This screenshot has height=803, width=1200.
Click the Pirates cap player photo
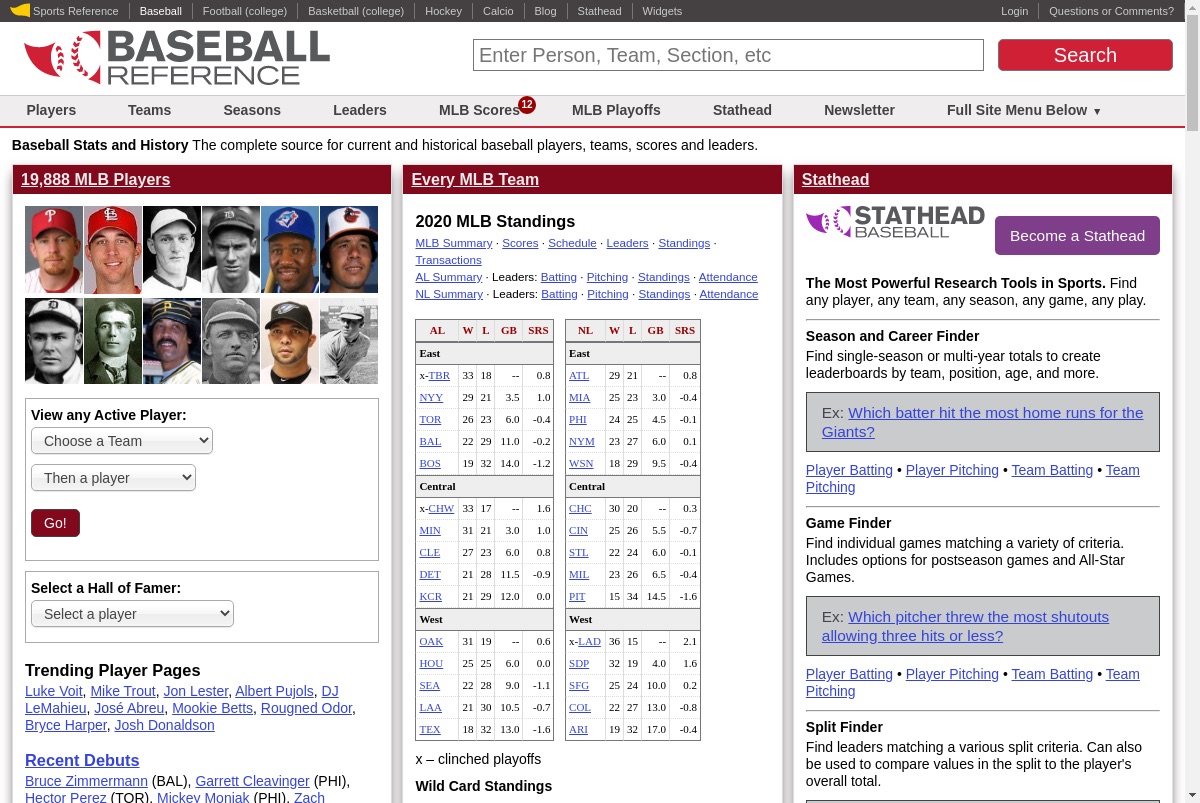(x=172, y=341)
